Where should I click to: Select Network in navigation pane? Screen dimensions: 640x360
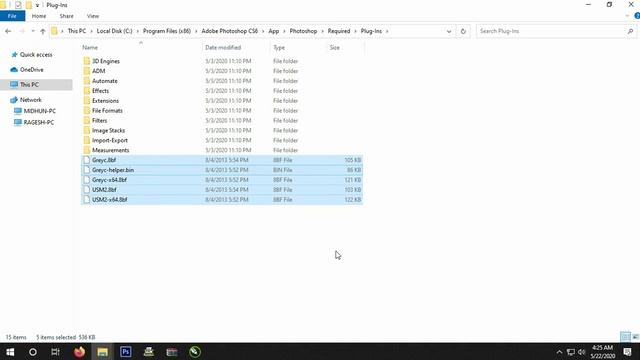click(31, 100)
